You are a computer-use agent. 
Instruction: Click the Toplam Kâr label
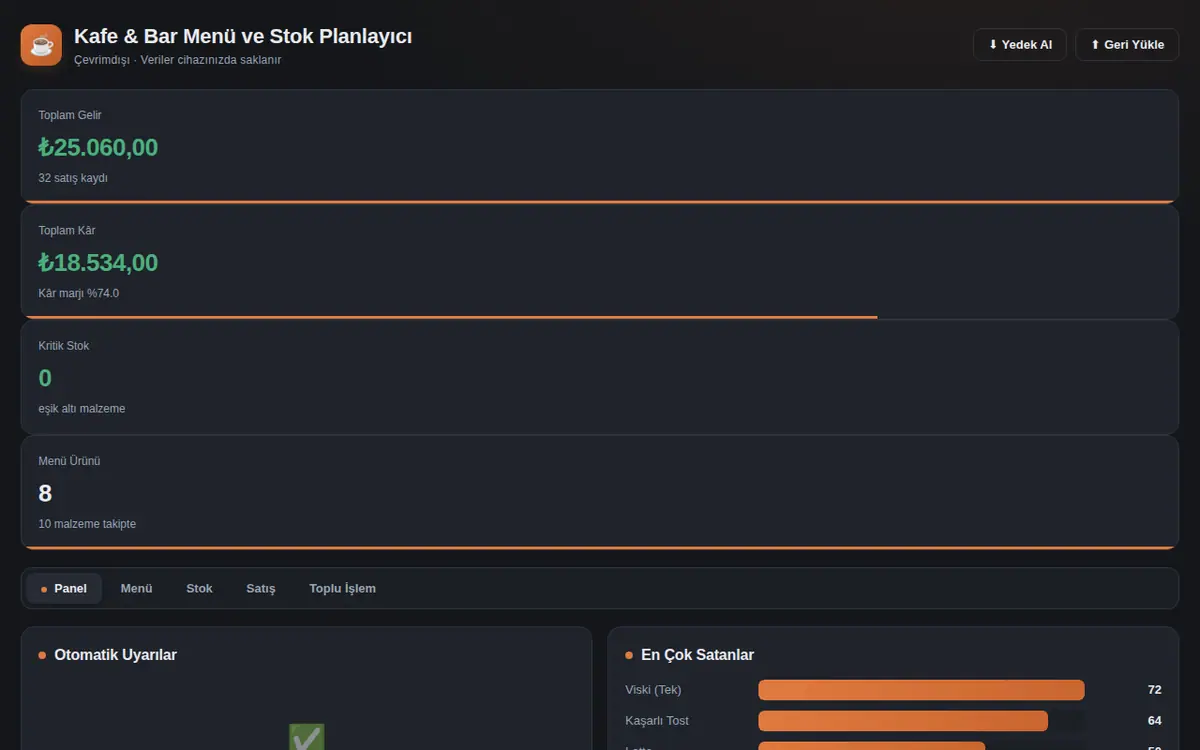tap(66, 230)
